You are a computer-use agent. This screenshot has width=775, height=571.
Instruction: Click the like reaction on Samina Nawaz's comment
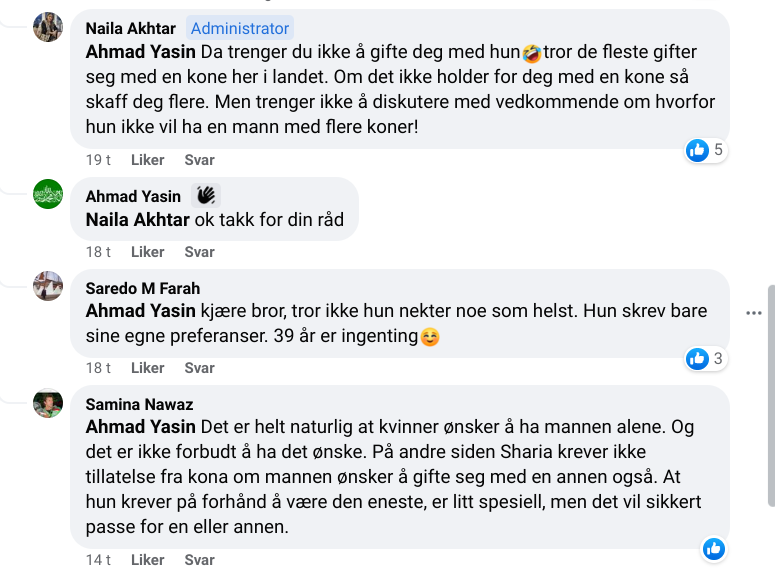714,548
